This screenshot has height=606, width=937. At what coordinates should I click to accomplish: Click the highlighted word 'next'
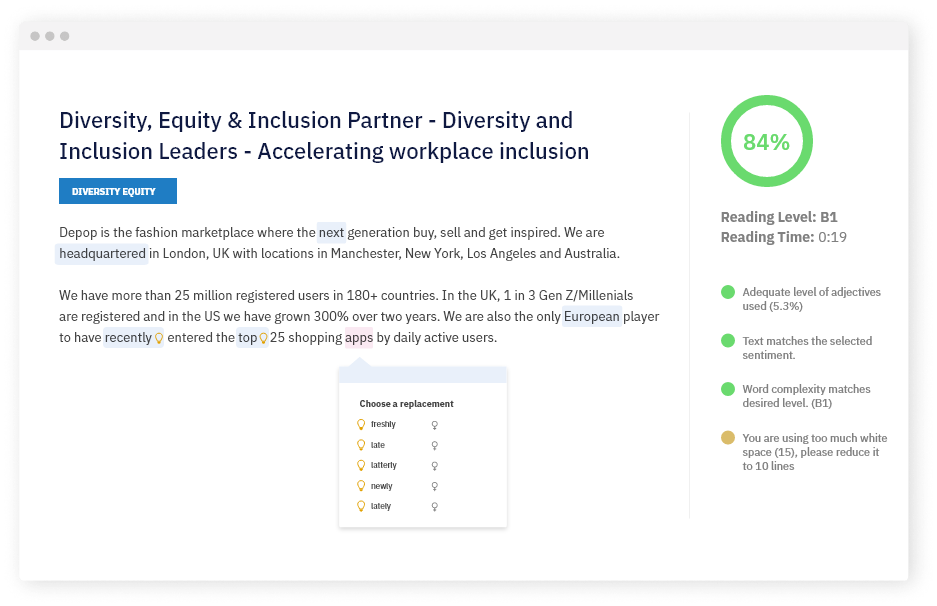[331, 232]
